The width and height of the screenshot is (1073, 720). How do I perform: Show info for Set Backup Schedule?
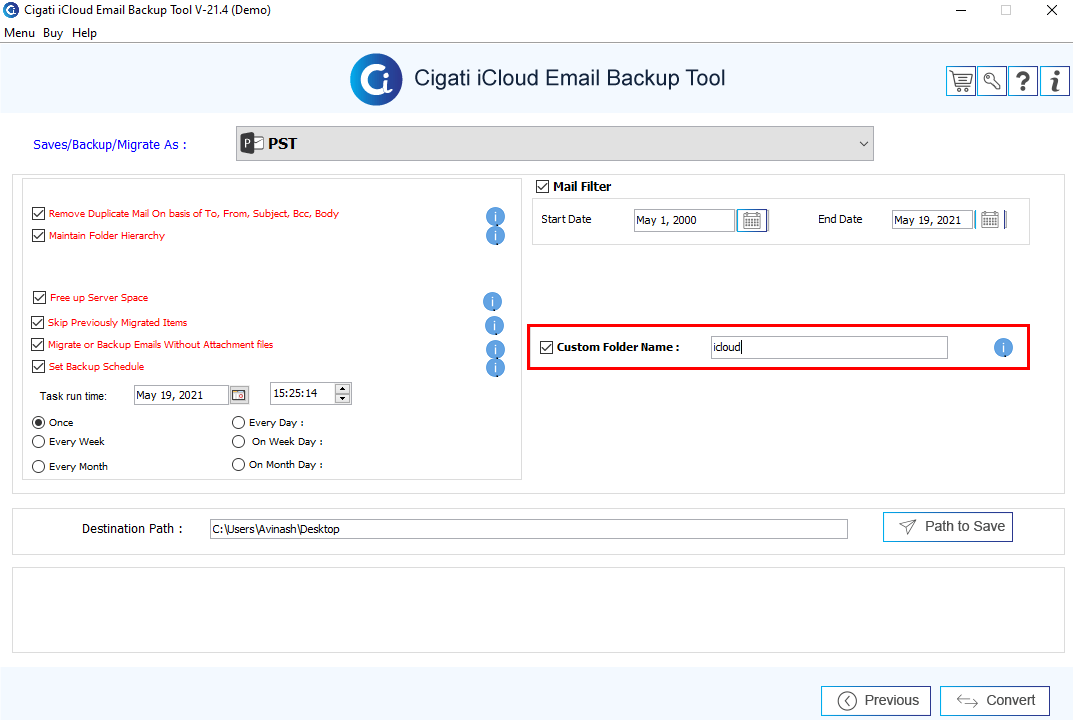pyautogui.click(x=495, y=368)
